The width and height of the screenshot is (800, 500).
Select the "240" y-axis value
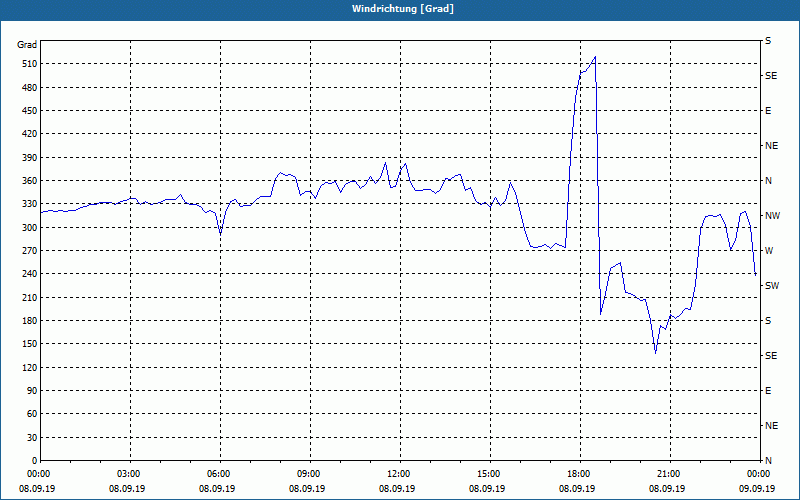pyautogui.click(x=29, y=274)
